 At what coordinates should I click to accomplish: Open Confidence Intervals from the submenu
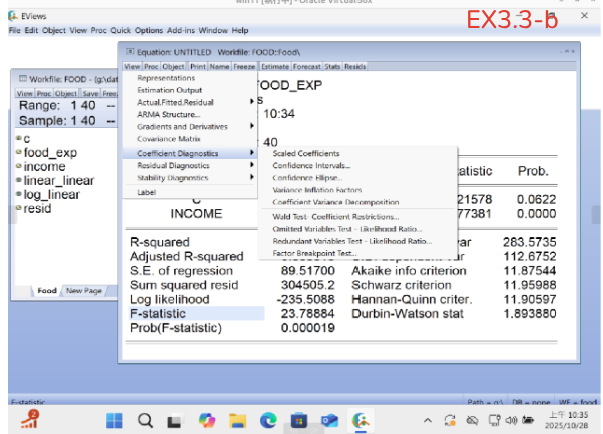click(311, 166)
